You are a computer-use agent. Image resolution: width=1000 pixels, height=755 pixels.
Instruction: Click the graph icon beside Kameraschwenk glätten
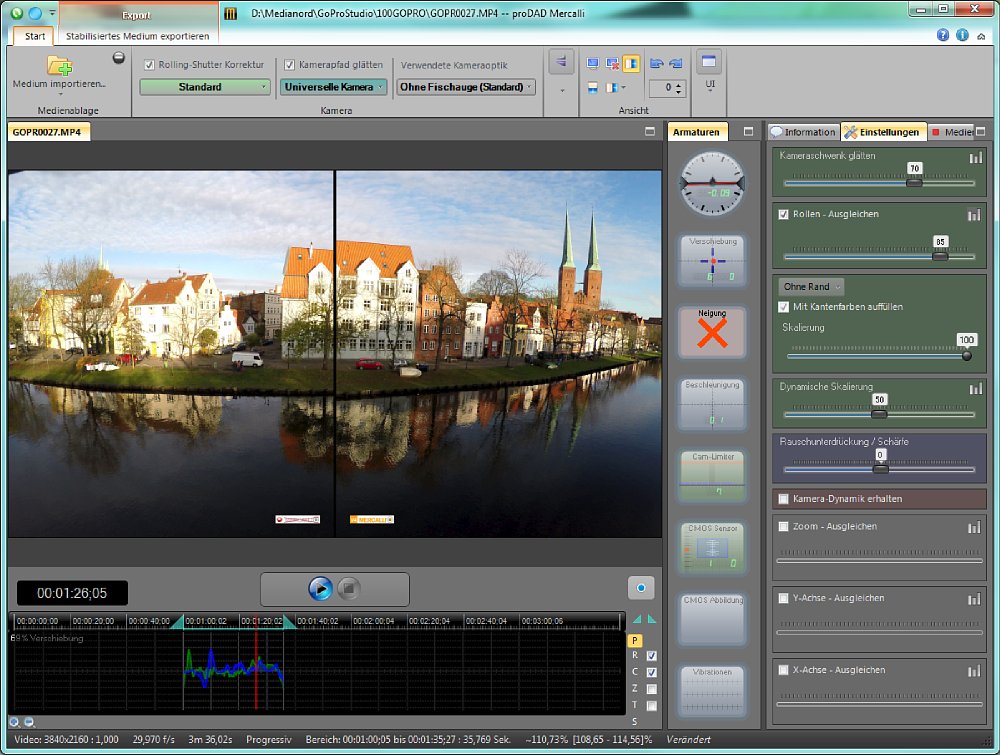pos(974,157)
